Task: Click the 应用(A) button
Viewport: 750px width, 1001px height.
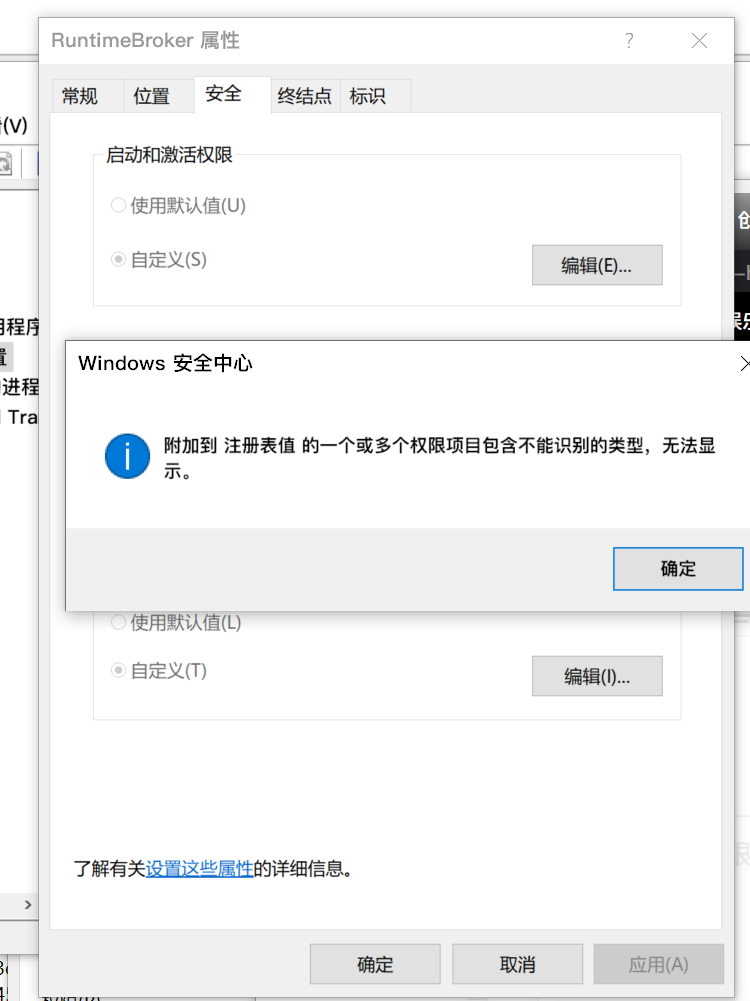Action: [x=659, y=964]
